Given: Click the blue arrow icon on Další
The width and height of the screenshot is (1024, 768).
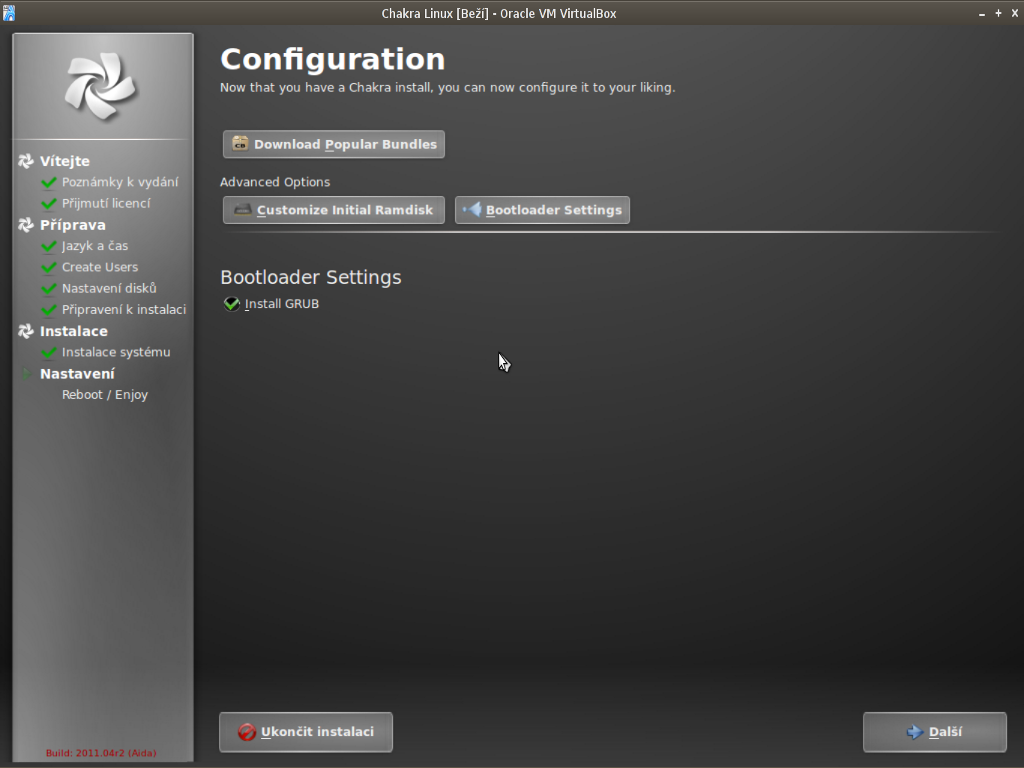Looking at the screenshot, I should point(915,732).
